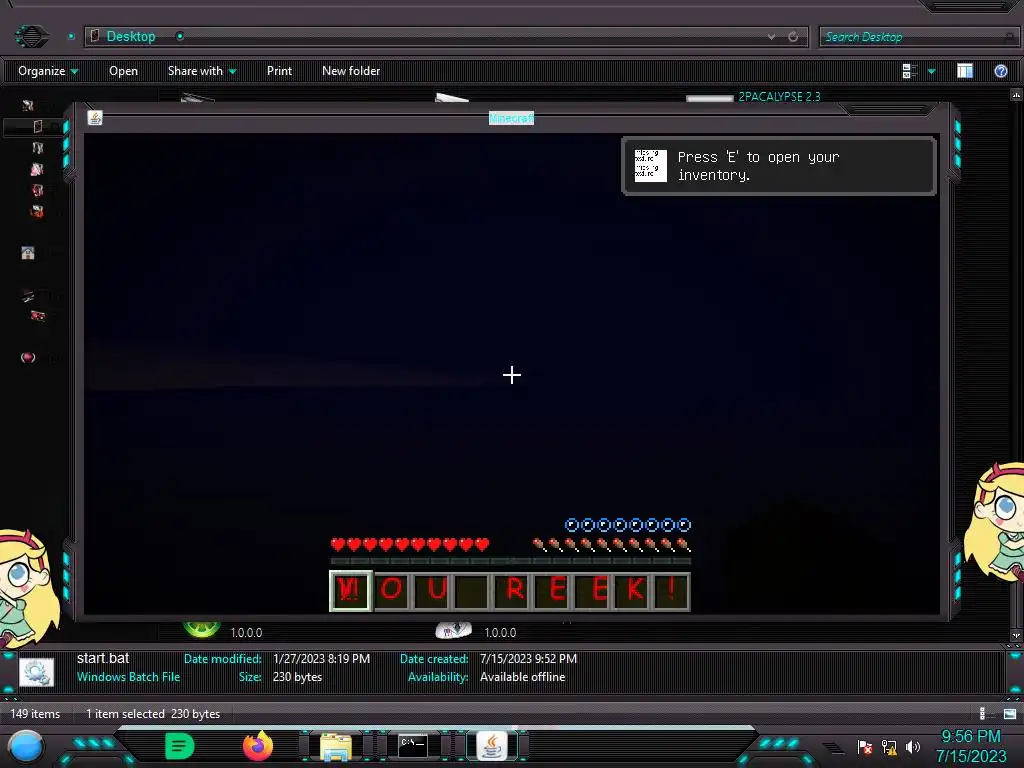Launch Firefox from the taskbar
This screenshot has width=1024, height=768.
tap(258, 746)
